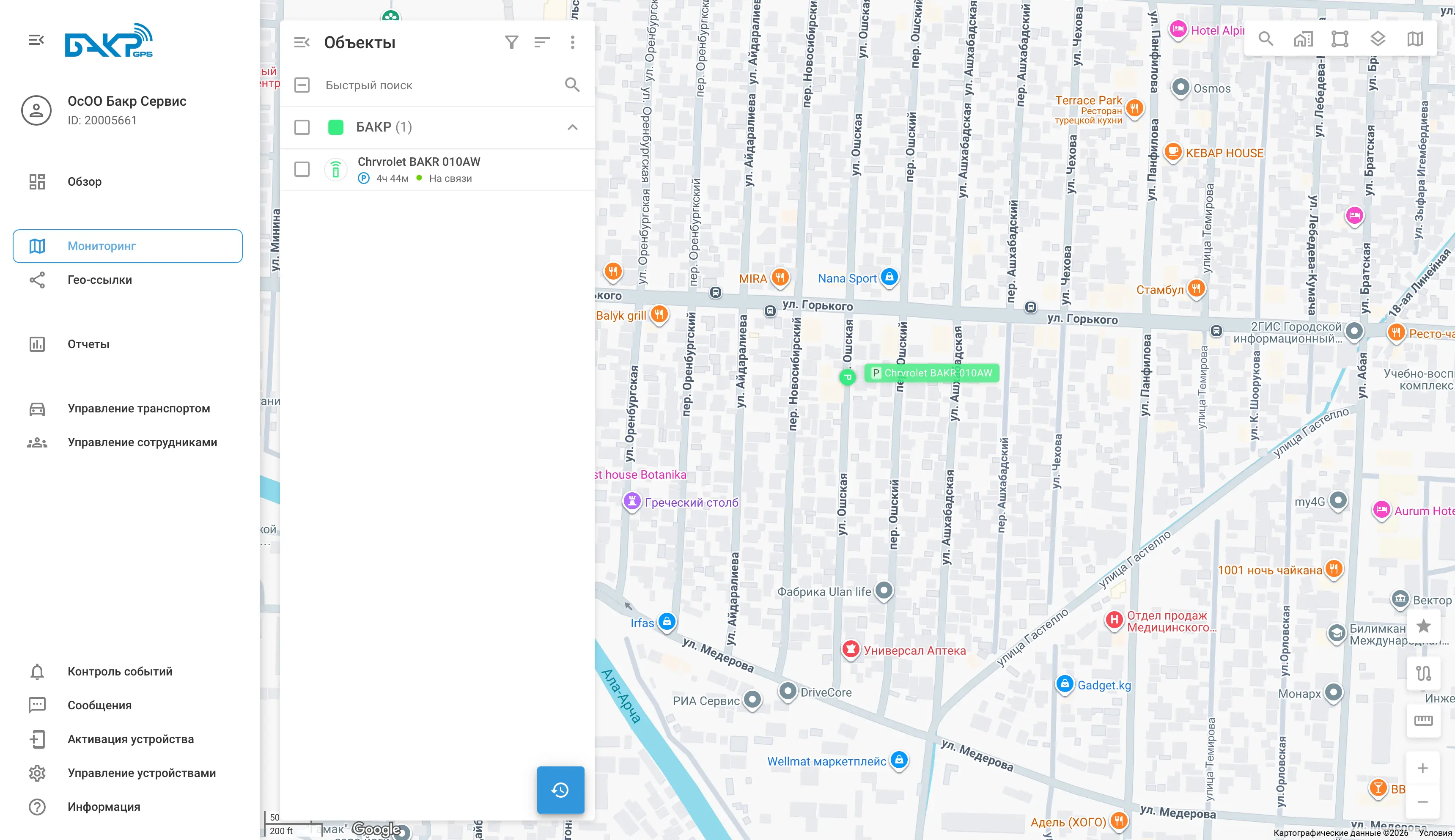Switch to the Отчеты section
Image resolution: width=1455 pixels, height=840 pixels.
pos(88,344)
